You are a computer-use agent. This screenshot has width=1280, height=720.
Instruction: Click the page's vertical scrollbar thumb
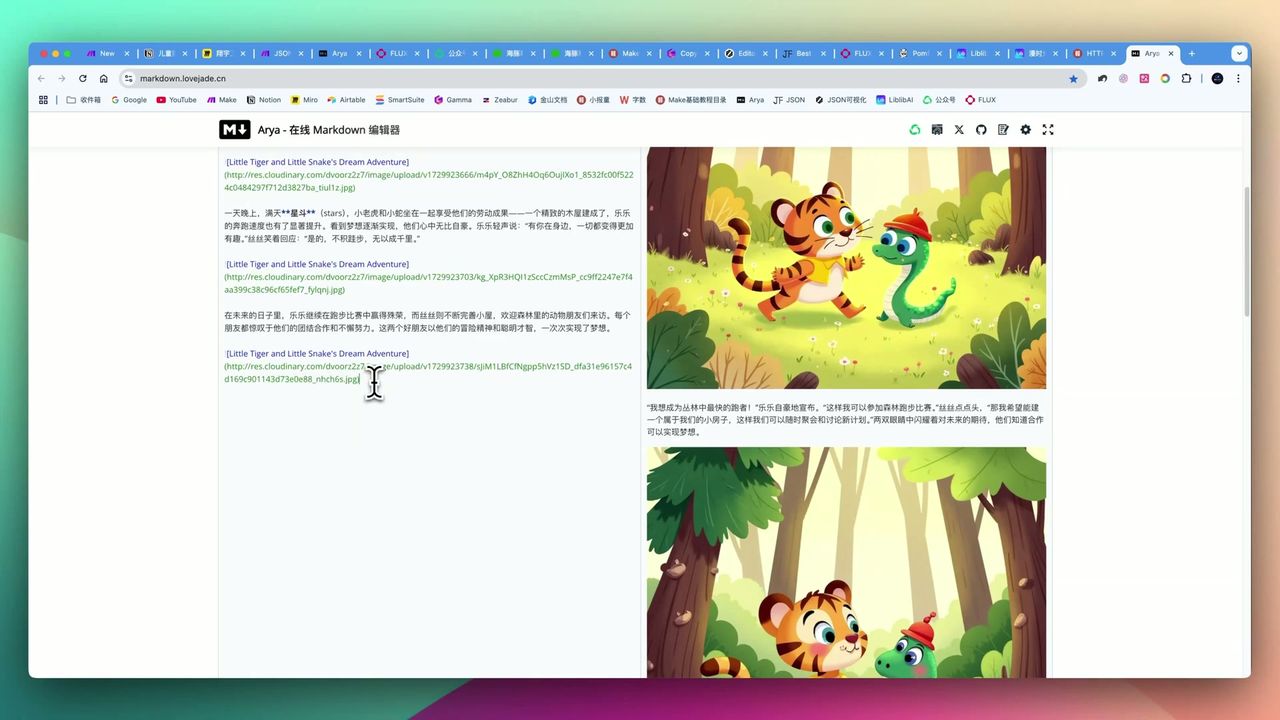pos(1245,250)
